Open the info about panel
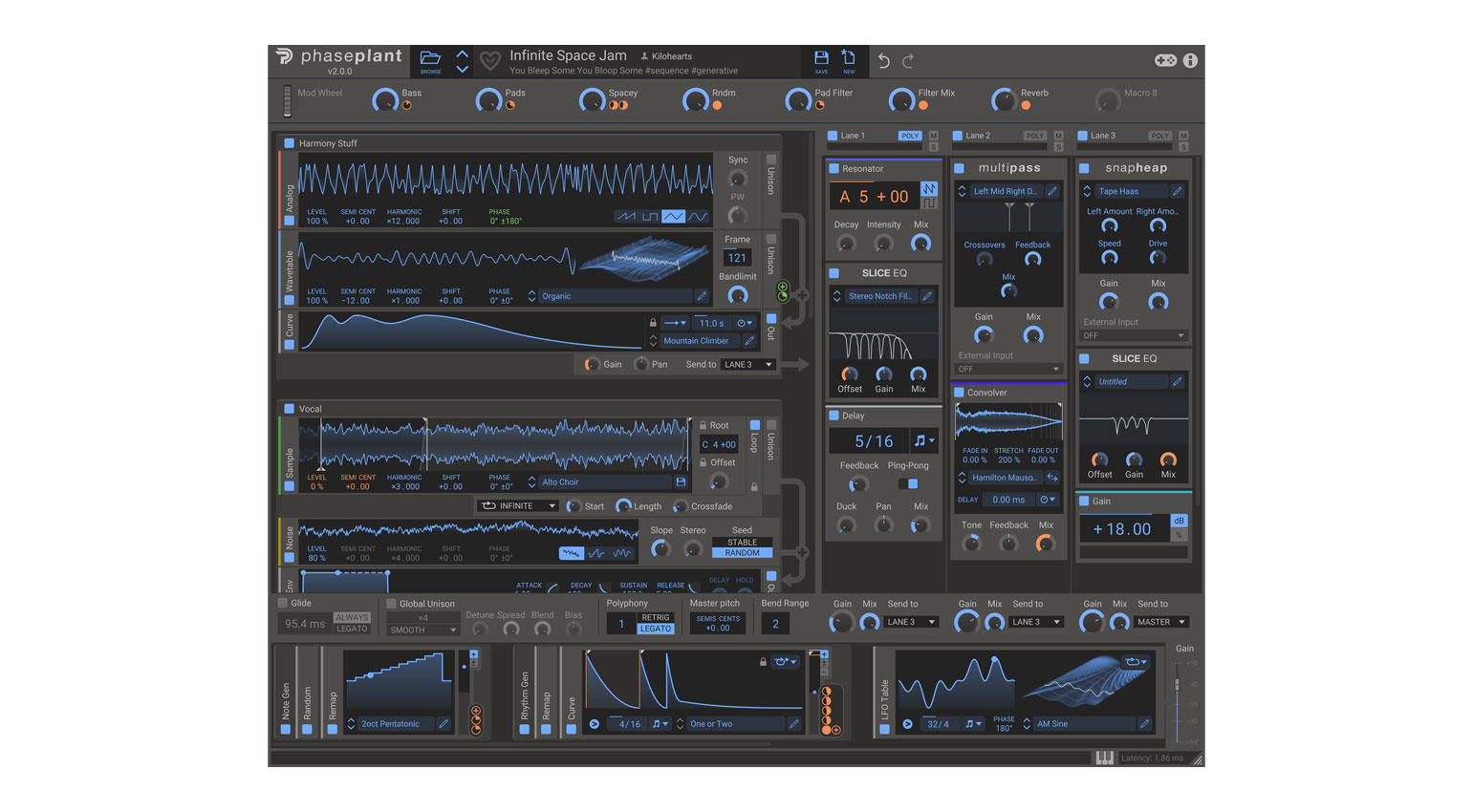1472x812 pixels. (x=1190, y=60)
